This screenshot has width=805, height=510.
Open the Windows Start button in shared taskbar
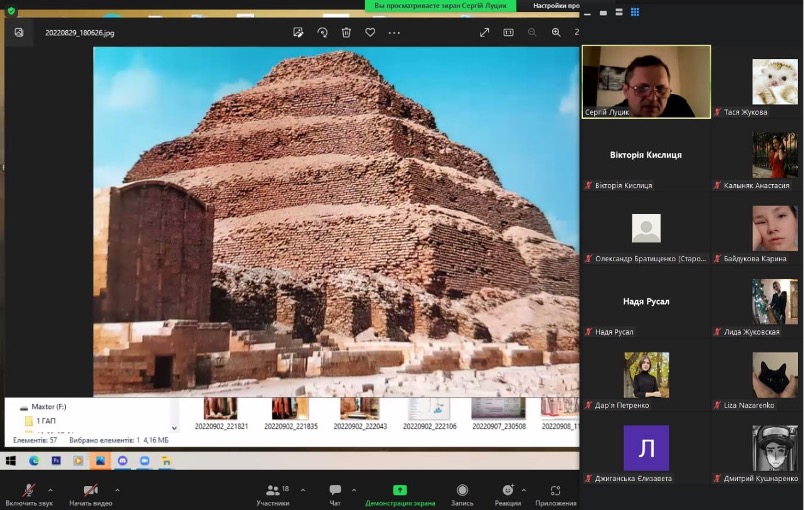coord(10,461)
